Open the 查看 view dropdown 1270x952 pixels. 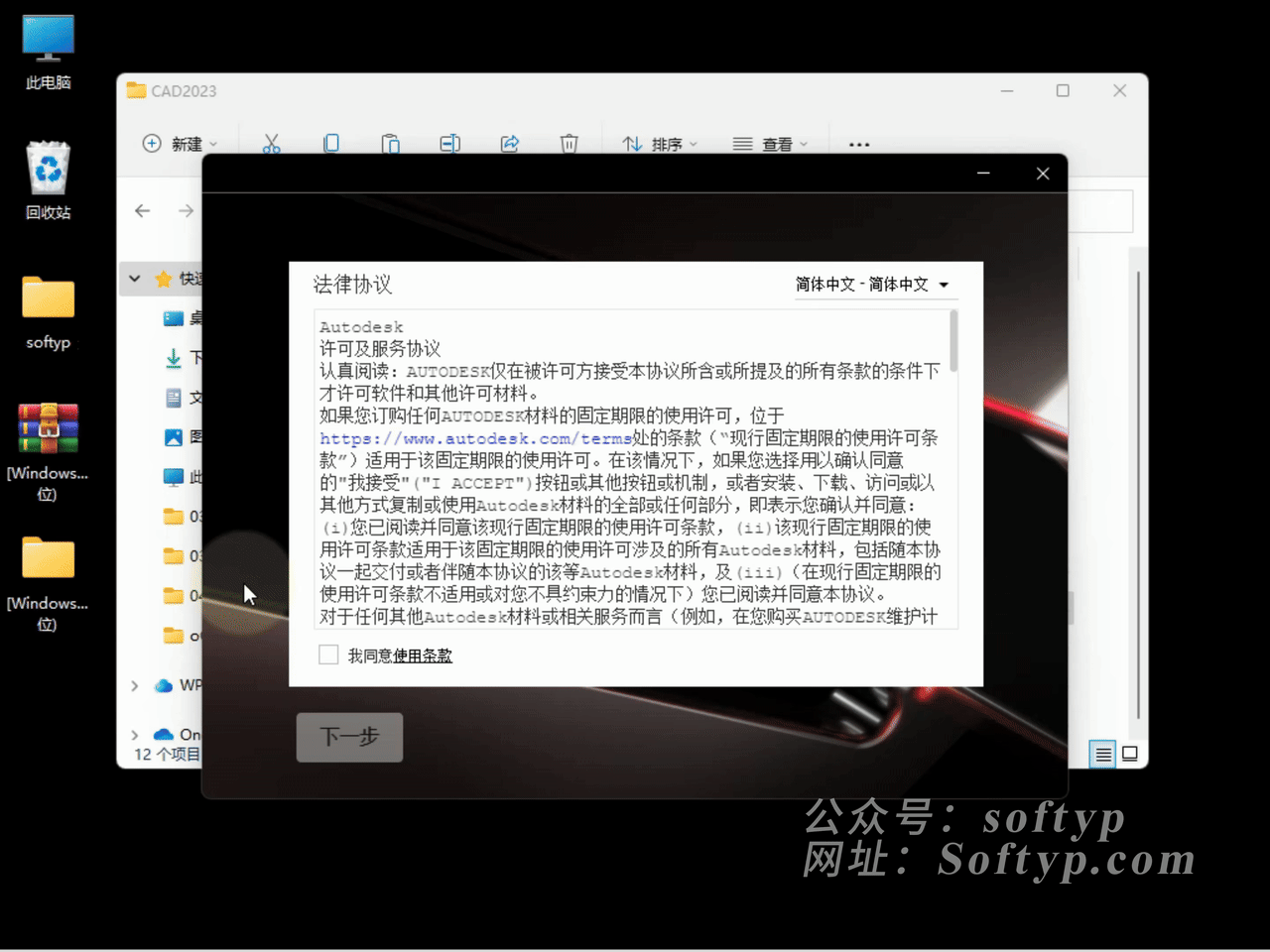771,144
